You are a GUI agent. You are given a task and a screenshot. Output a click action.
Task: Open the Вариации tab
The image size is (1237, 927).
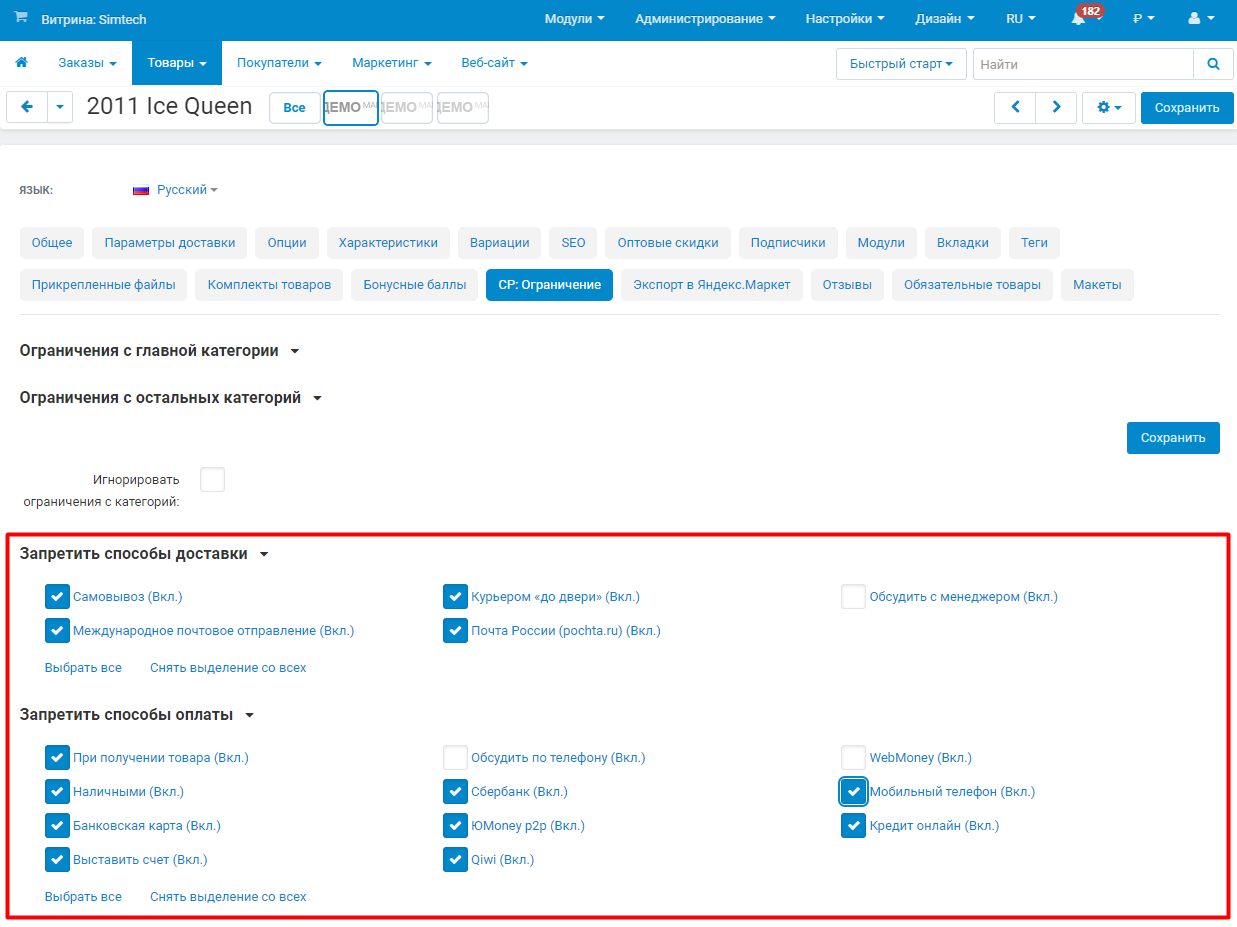pos(500,242)
